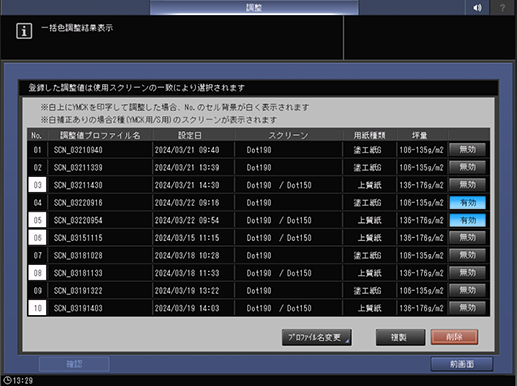Toggle 無効 button for profile SCN_03191322
517x386 pixels.
coord(467,291)
